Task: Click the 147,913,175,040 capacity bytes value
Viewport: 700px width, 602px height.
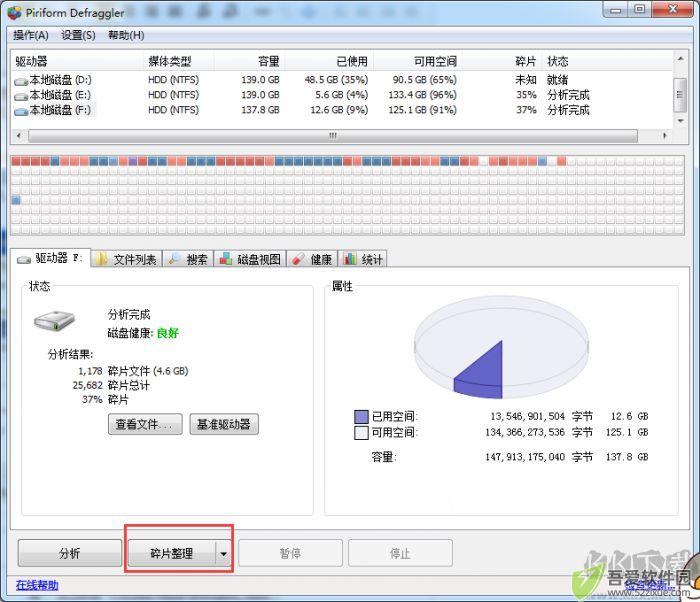Action: 525,457
